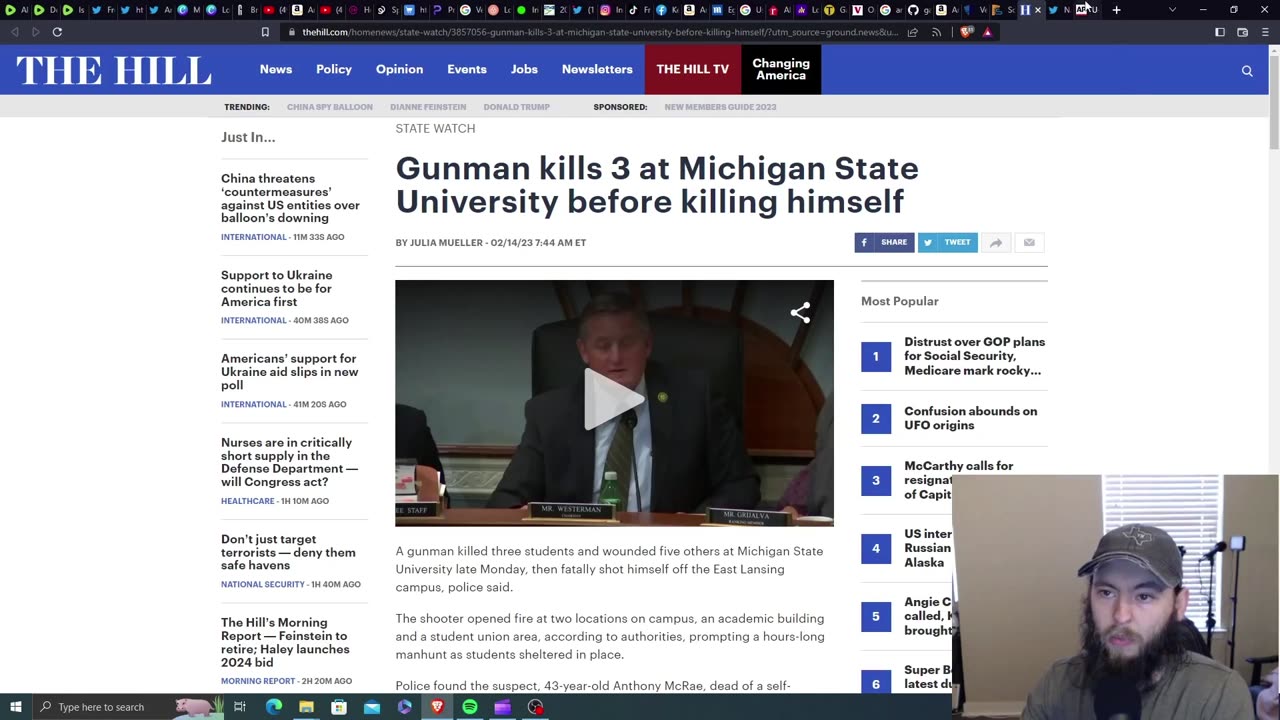Image resolution: width=1280 pixels, height=720 pixels.
Task: Click the purple app icon on taskbar
Action: [503, 707]
